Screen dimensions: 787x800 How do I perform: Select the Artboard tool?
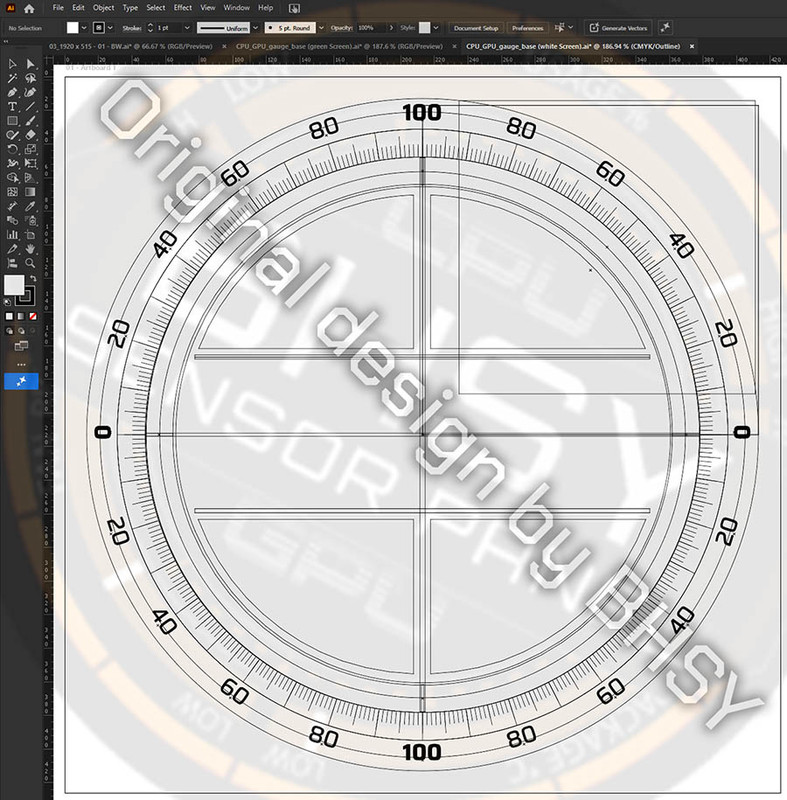pyautogui.click(x=31, y=235)
